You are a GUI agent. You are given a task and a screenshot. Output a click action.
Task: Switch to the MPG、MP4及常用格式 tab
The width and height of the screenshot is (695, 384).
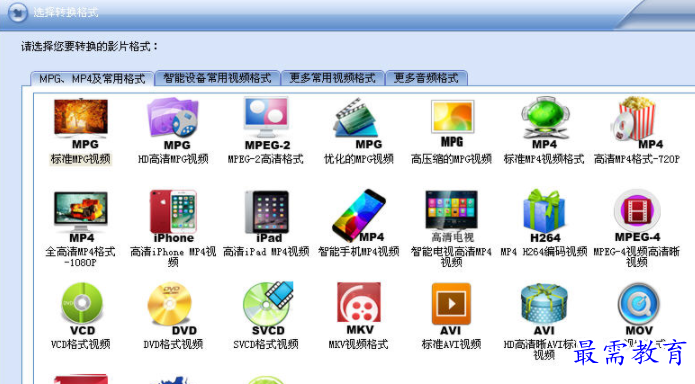(x=92, y=79)
